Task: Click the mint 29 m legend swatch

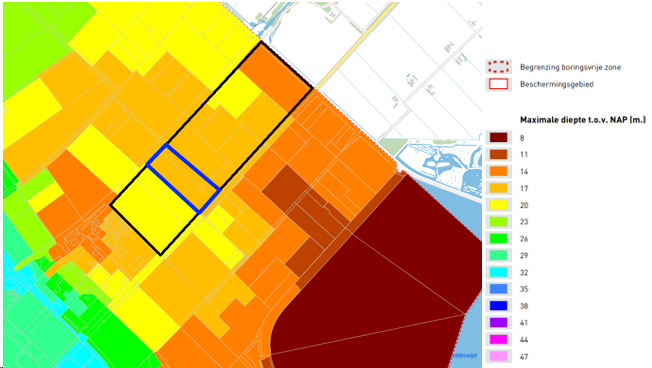Action: point(498,255)
